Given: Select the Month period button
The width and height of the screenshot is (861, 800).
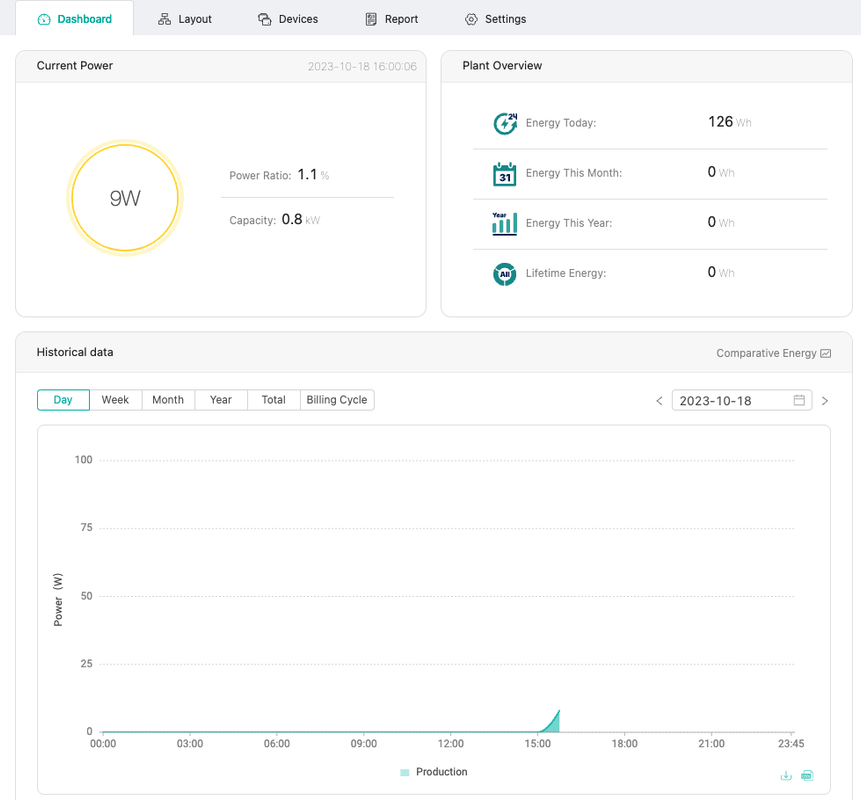Looking at the screenshot, I should pyautogui.click(x=168, y=400).
